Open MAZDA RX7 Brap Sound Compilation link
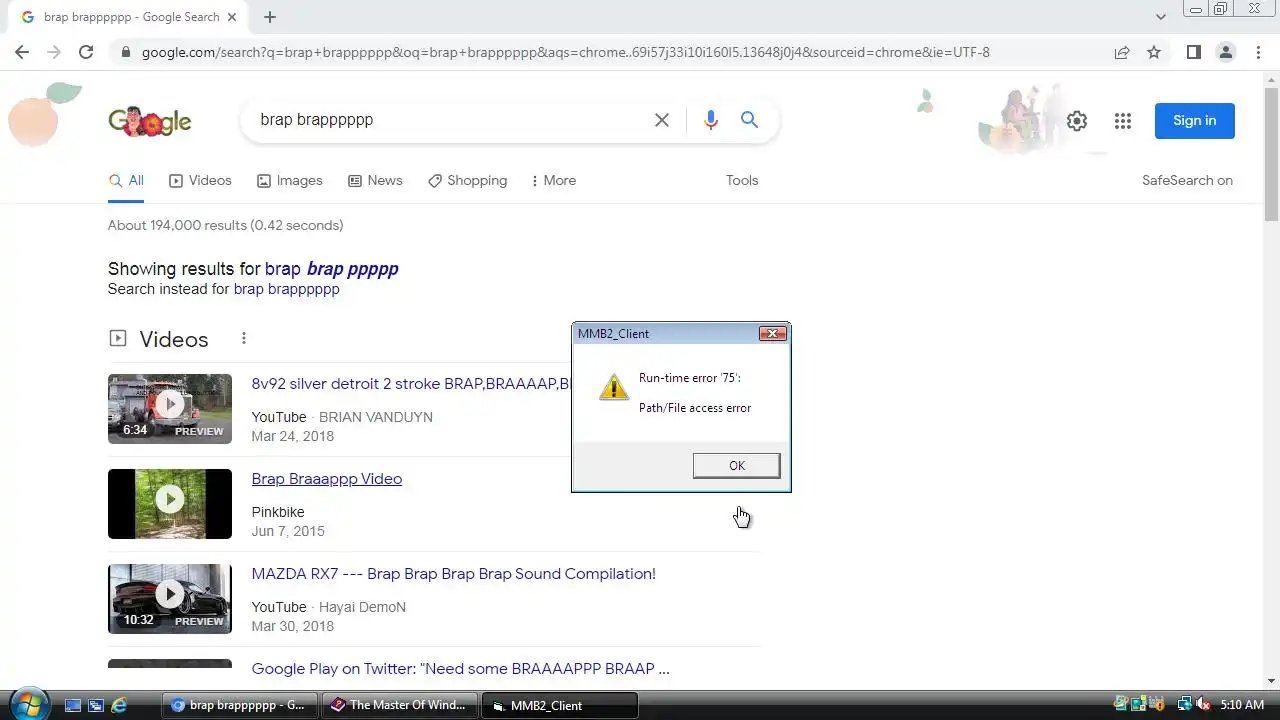The width and height of the screenshot is (1280, 720). click(454, 574)
